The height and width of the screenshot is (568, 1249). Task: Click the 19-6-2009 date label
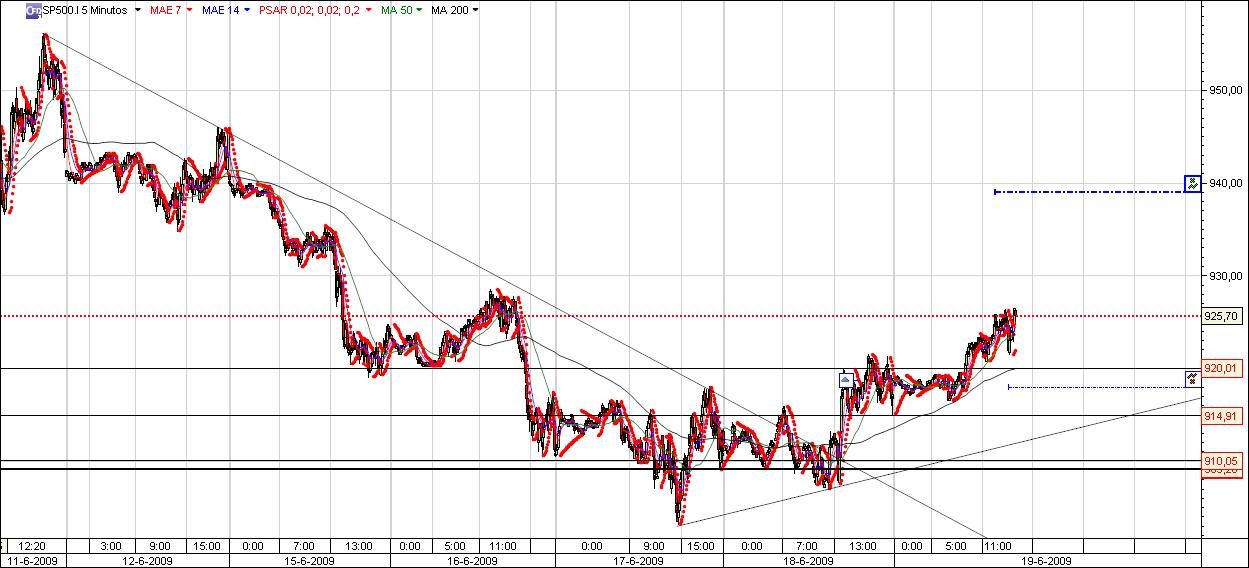[1045, 561]
